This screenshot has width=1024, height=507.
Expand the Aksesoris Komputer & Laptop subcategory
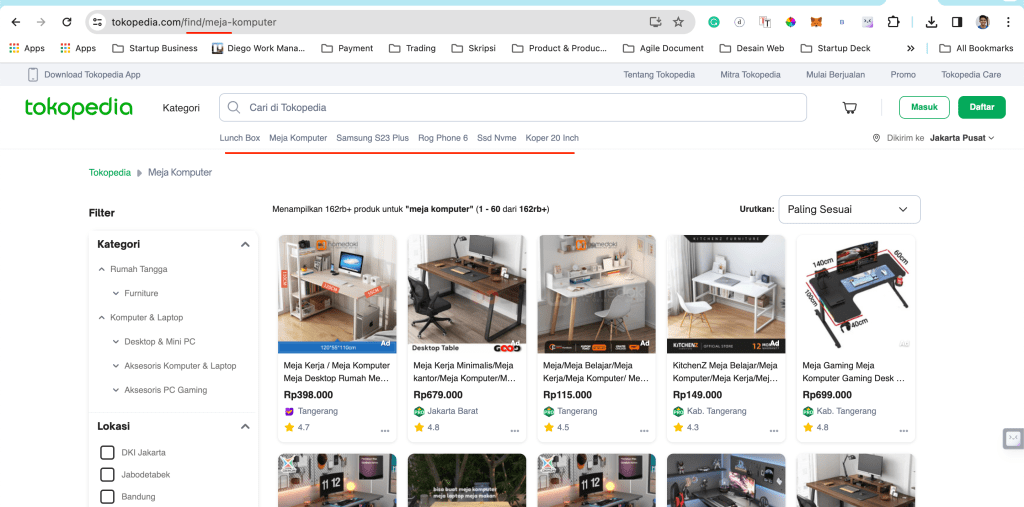(x=116, y=366)
